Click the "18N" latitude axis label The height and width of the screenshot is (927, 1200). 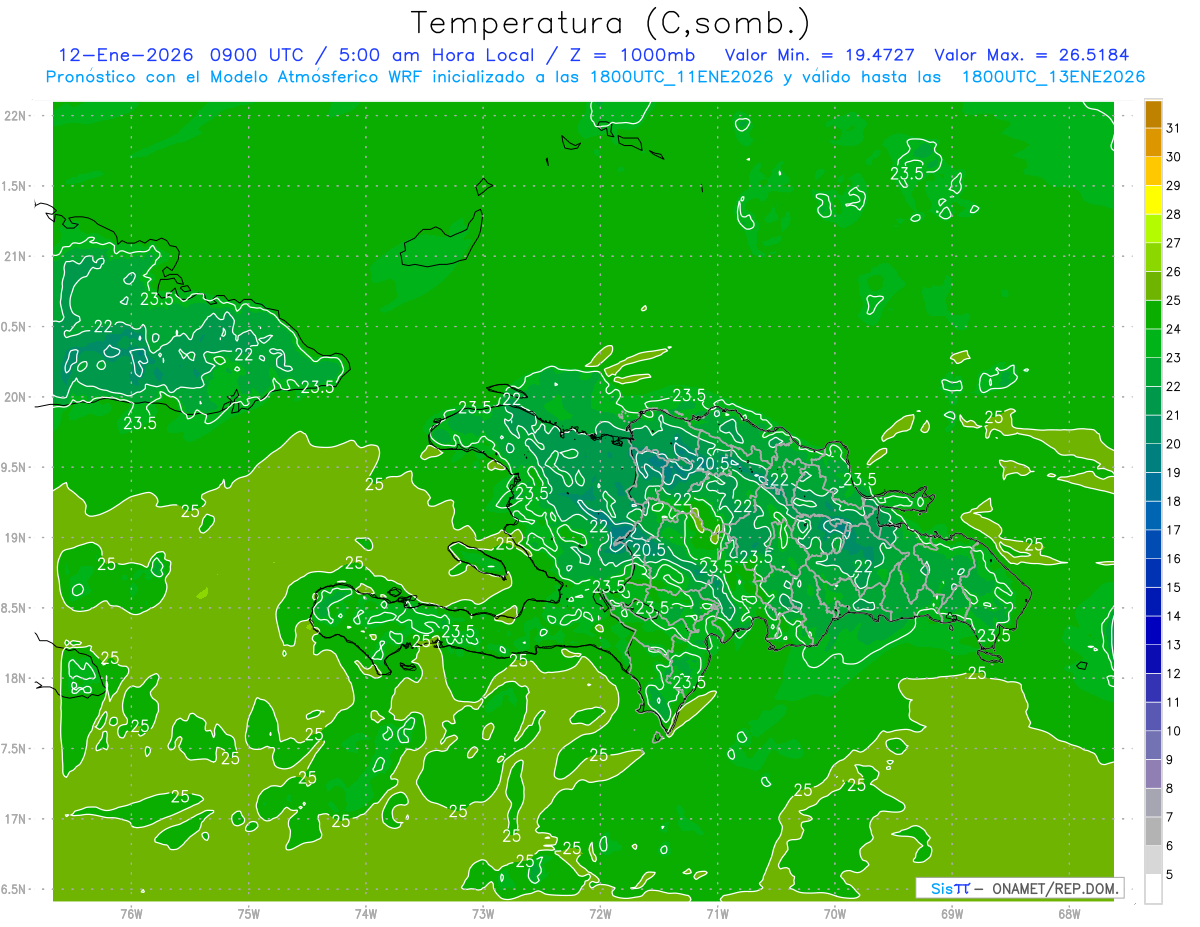coord(15,678)
